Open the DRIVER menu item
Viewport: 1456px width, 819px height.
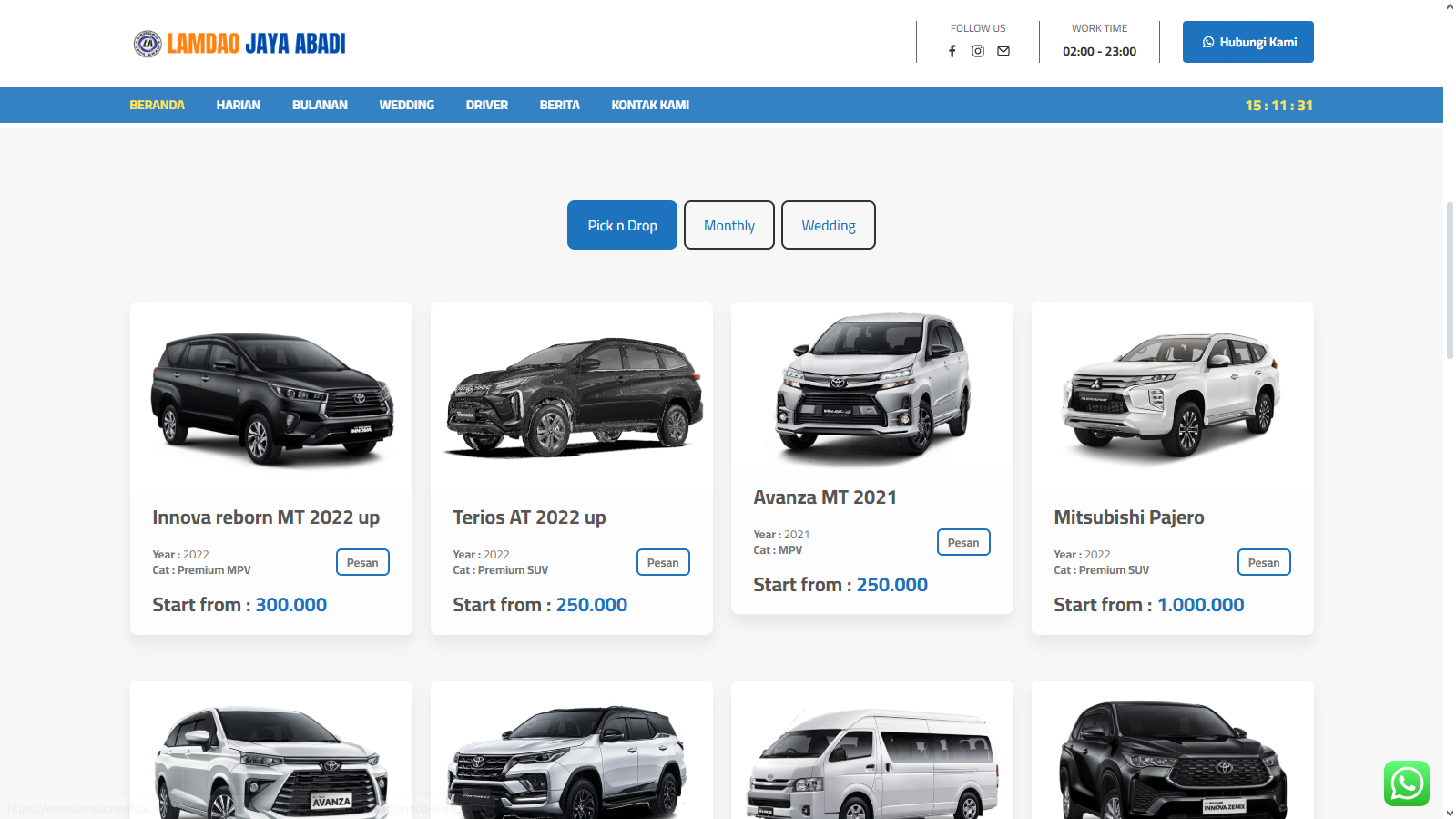(x=487, y=105)
